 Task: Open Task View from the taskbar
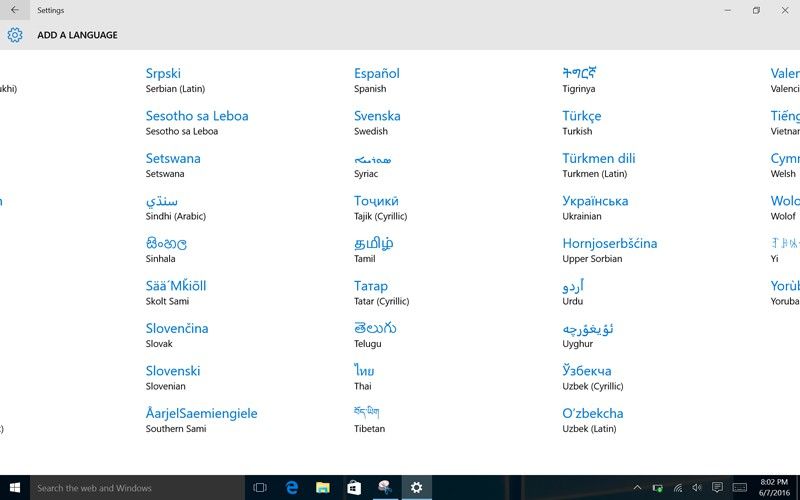click(260, 488)
